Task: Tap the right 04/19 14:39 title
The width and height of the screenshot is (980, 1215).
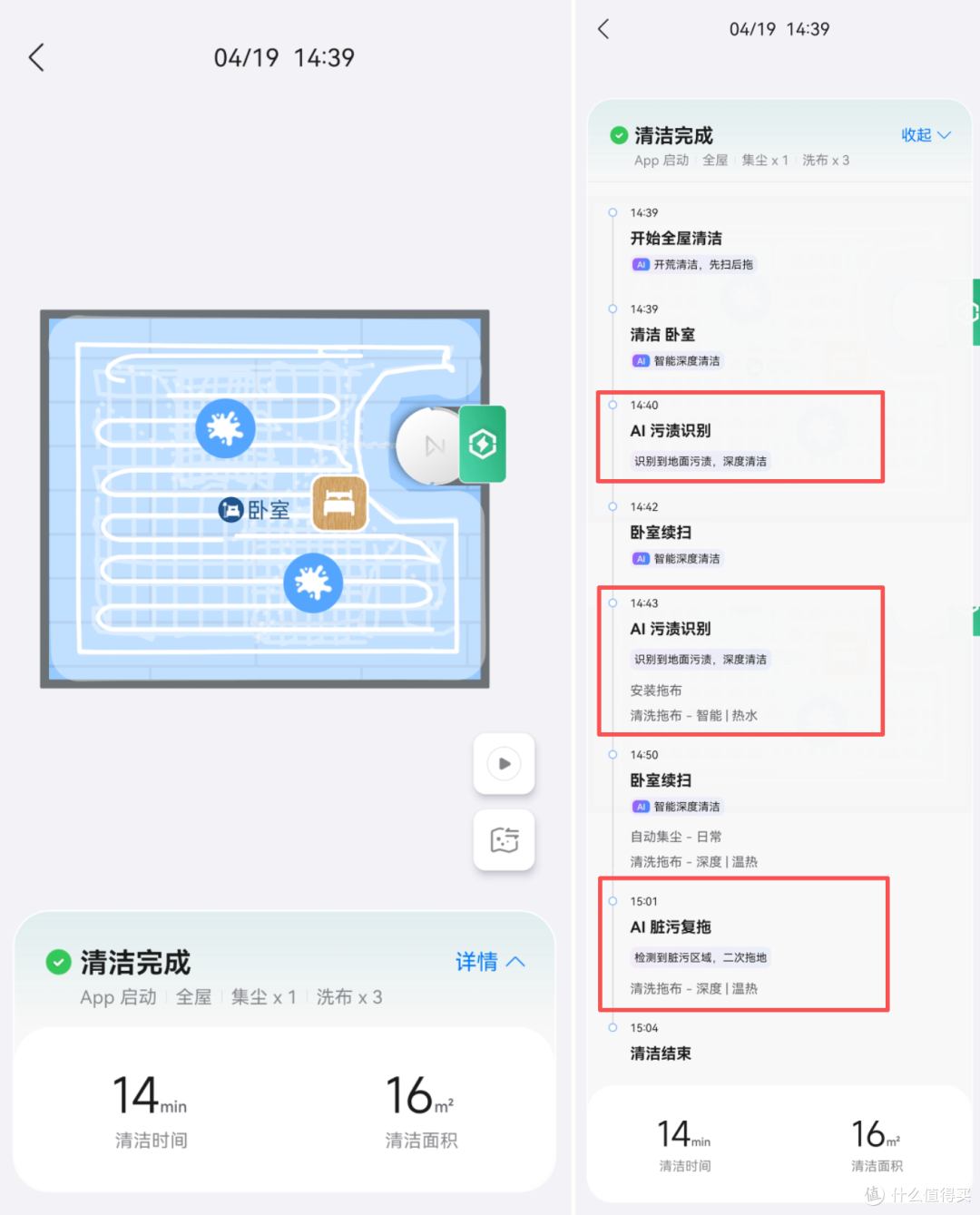Action: (x=779, y=29)
